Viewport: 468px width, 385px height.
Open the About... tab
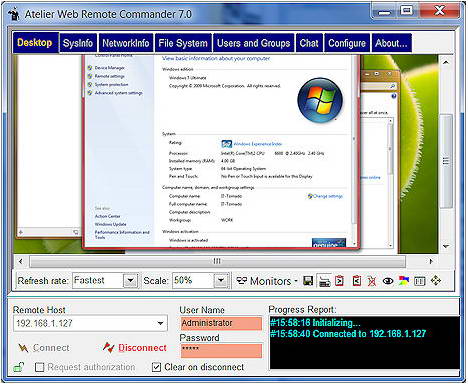point(391,43)
